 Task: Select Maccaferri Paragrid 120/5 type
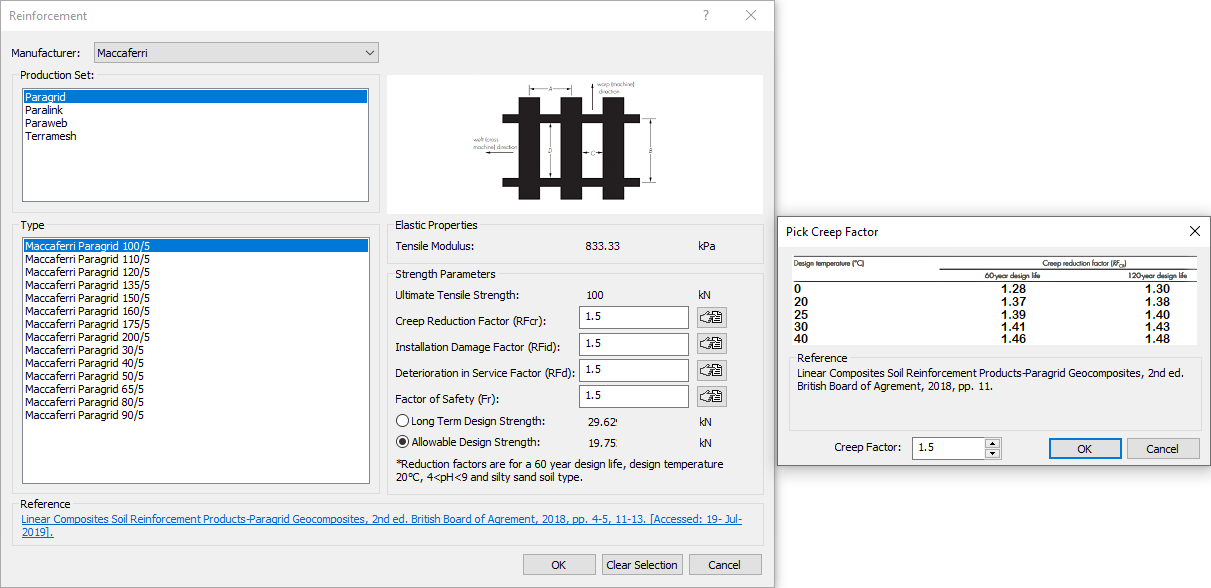coord(195,272)
